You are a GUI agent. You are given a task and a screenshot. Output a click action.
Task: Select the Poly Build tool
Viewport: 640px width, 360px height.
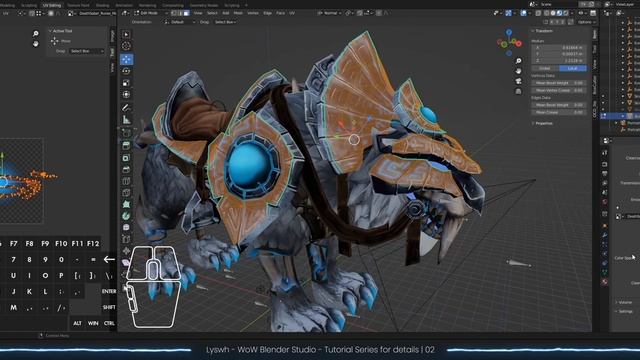click(x=126, y=204)
